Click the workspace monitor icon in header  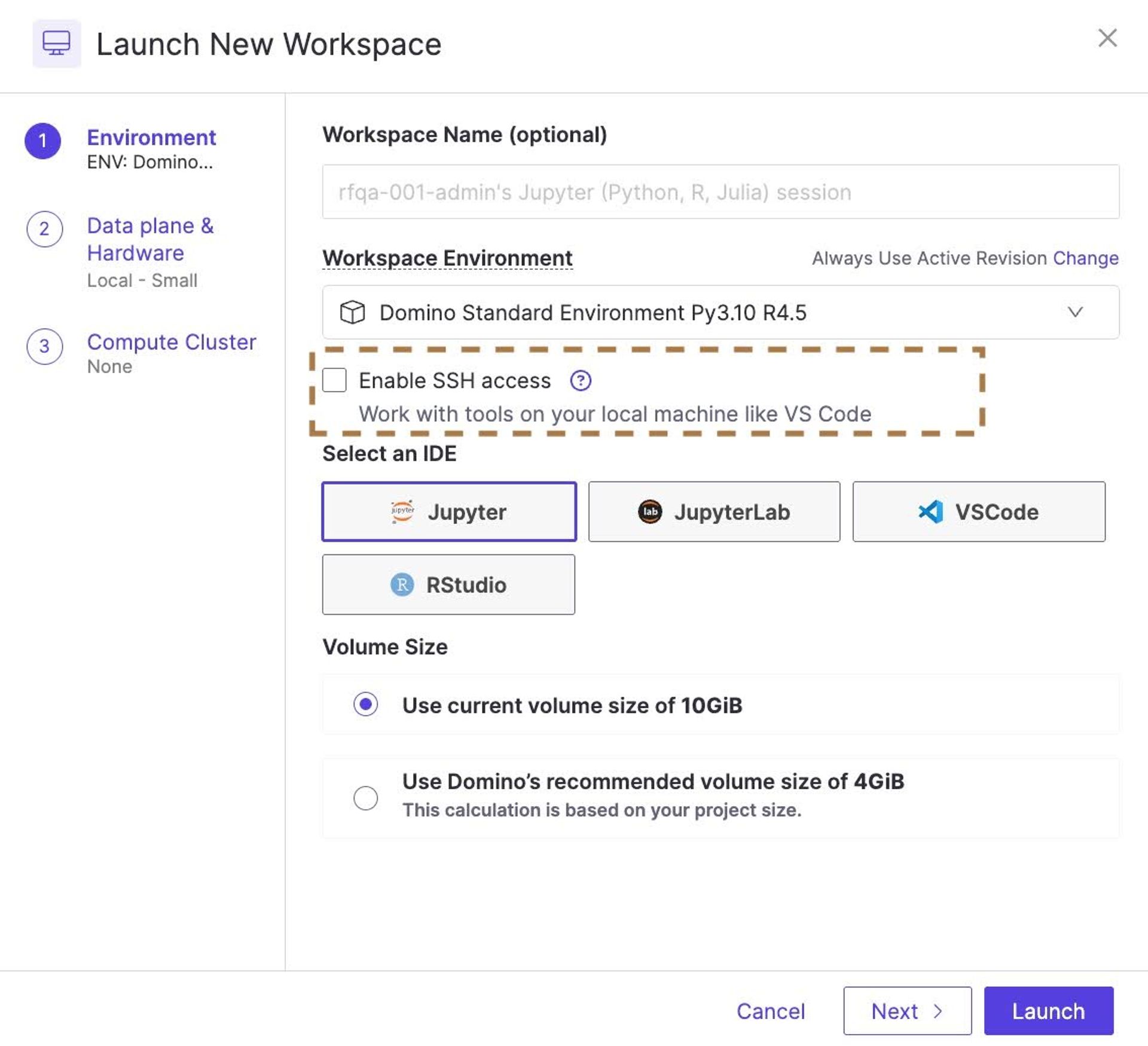coord(57,44)
